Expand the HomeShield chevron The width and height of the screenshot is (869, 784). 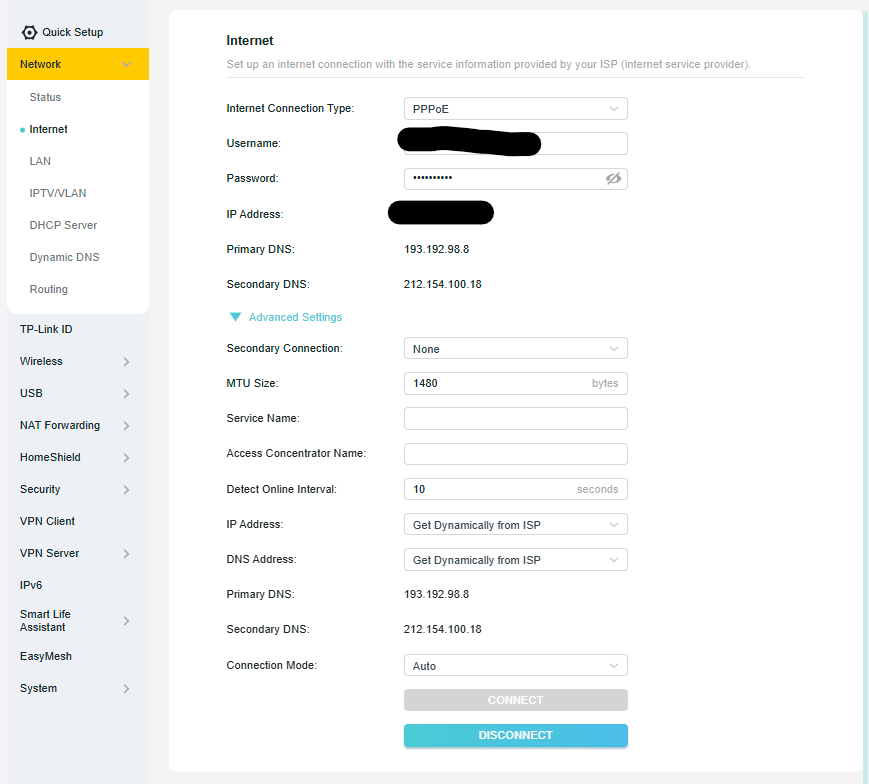click(x=126, y=458)
